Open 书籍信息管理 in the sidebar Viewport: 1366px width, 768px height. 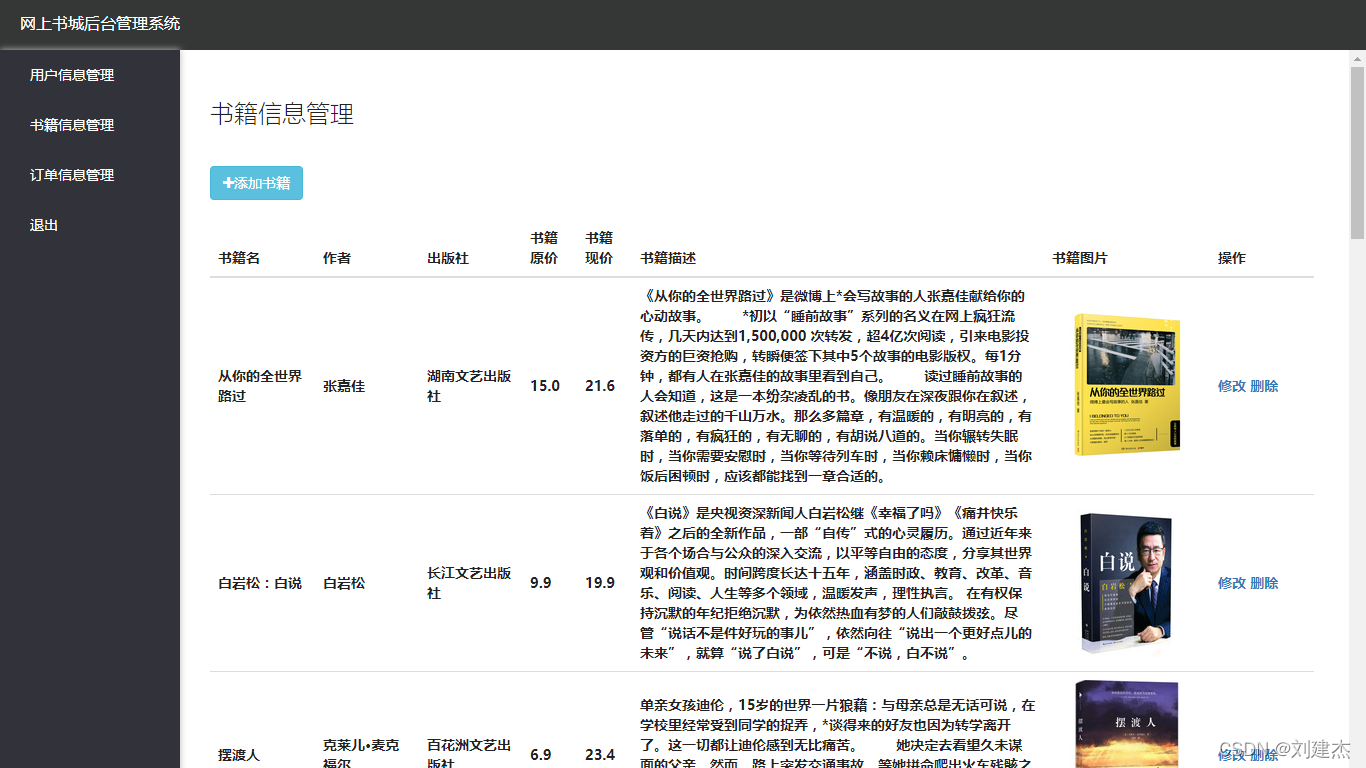(x=72, y=125)
